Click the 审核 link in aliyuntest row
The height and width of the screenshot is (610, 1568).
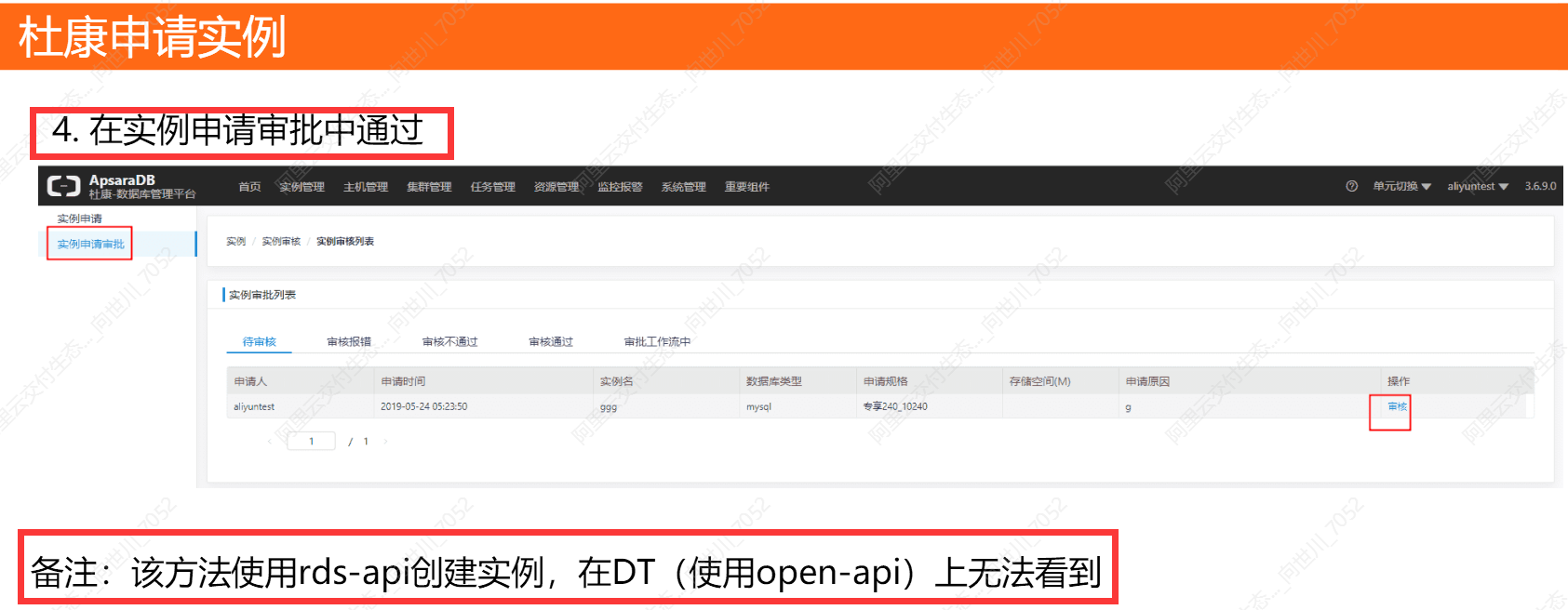(x=1398, y=406)
